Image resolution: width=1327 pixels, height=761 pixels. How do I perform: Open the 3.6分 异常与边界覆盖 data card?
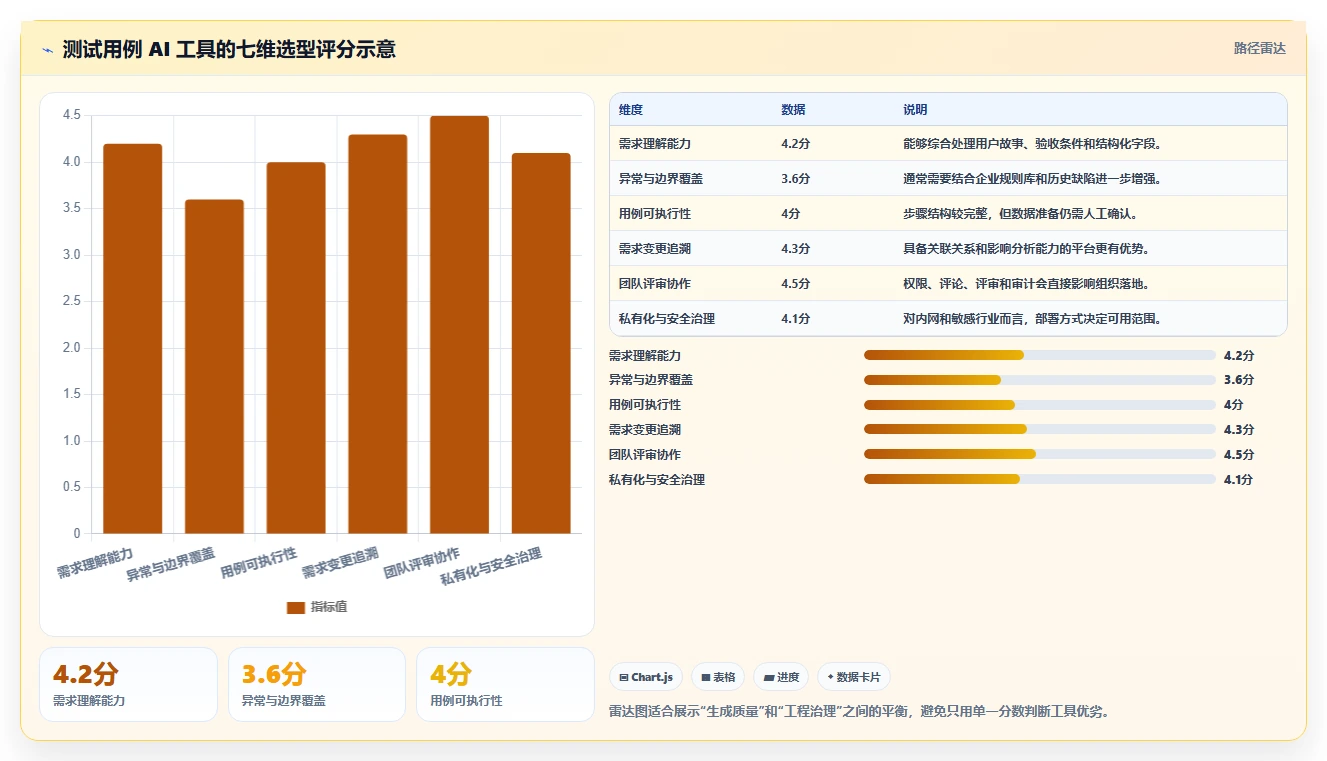tap(317, 684)
